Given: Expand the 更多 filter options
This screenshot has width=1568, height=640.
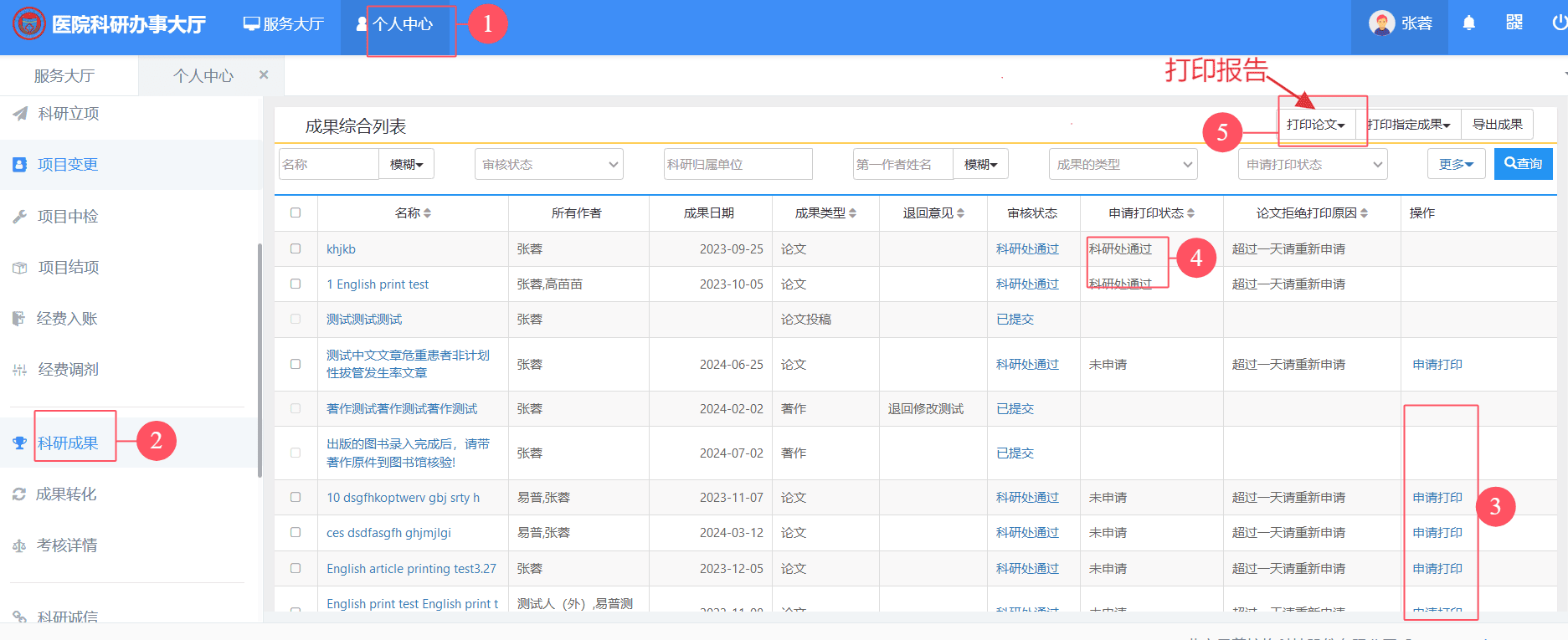Looking at the screenshot, I should (1457, 164).
